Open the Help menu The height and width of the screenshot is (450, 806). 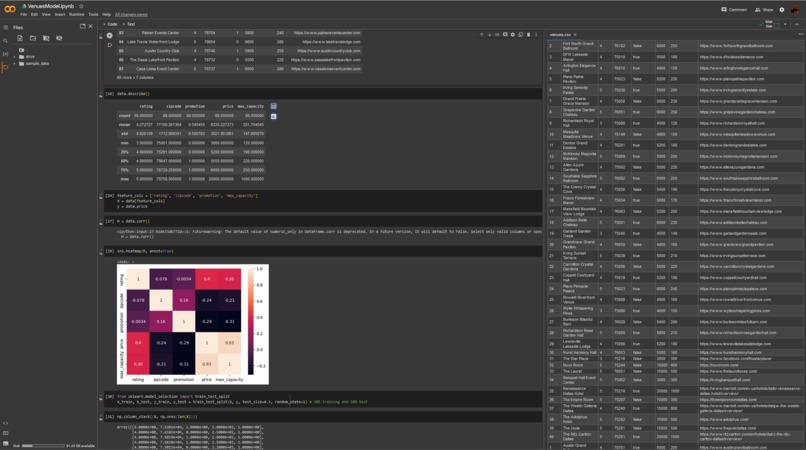pyautogui.click(x=106, y=14)
